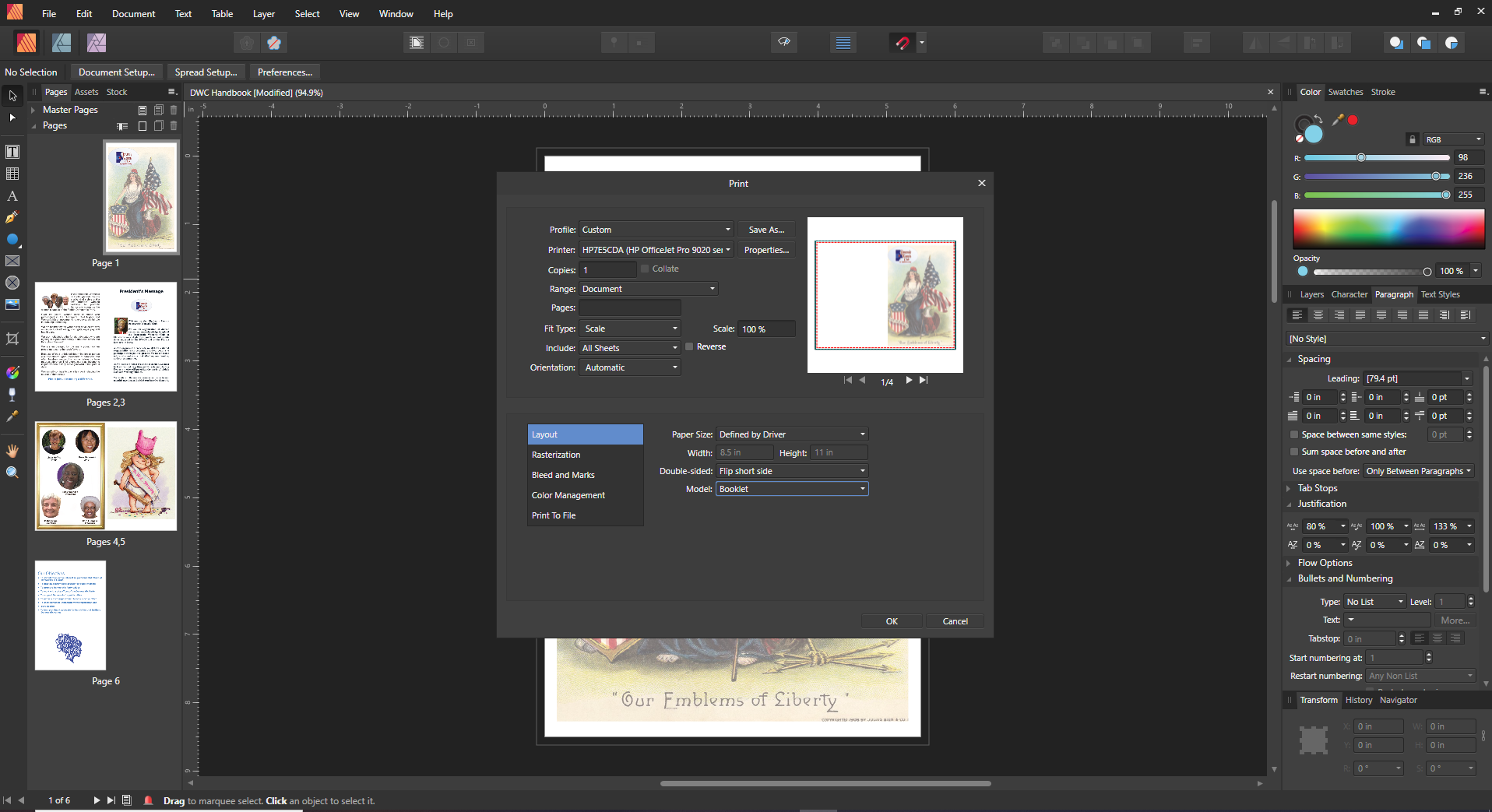Toggle Sum space before and after
The image size is (1492, 812).
tap(1294, 452)
